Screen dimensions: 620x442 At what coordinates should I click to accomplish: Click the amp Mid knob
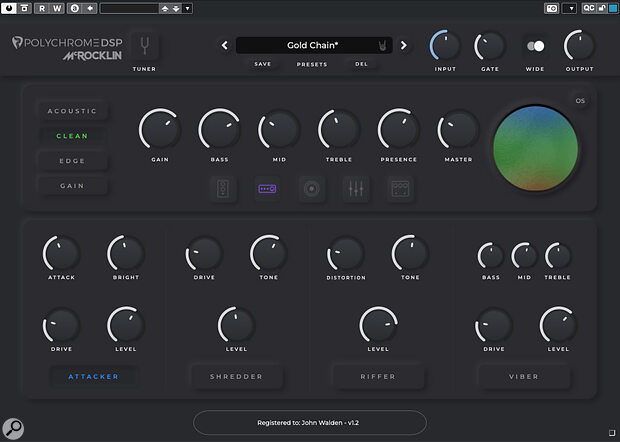click(x=279, y=130)
